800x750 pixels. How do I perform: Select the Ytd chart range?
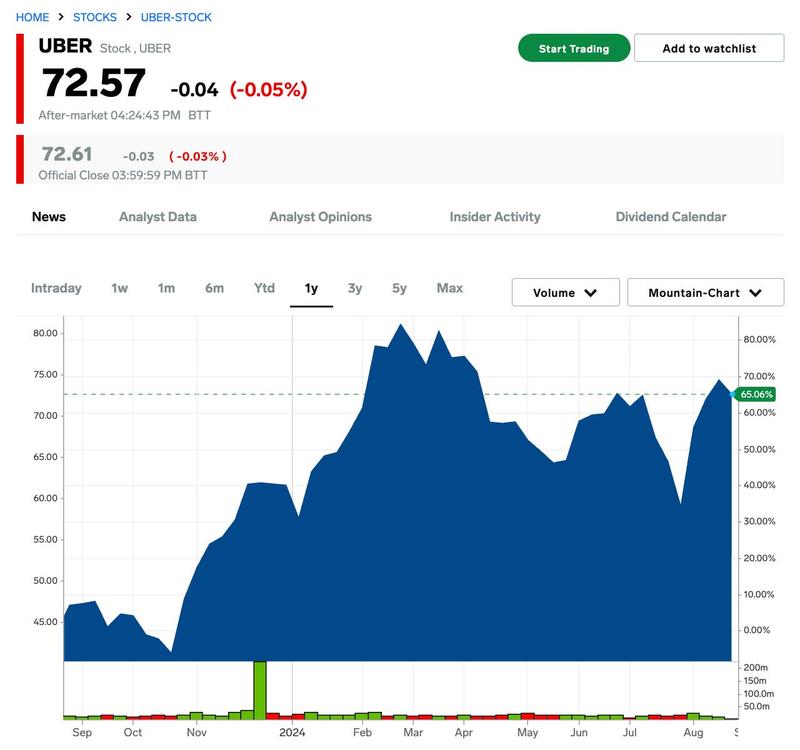coord(264,288)
